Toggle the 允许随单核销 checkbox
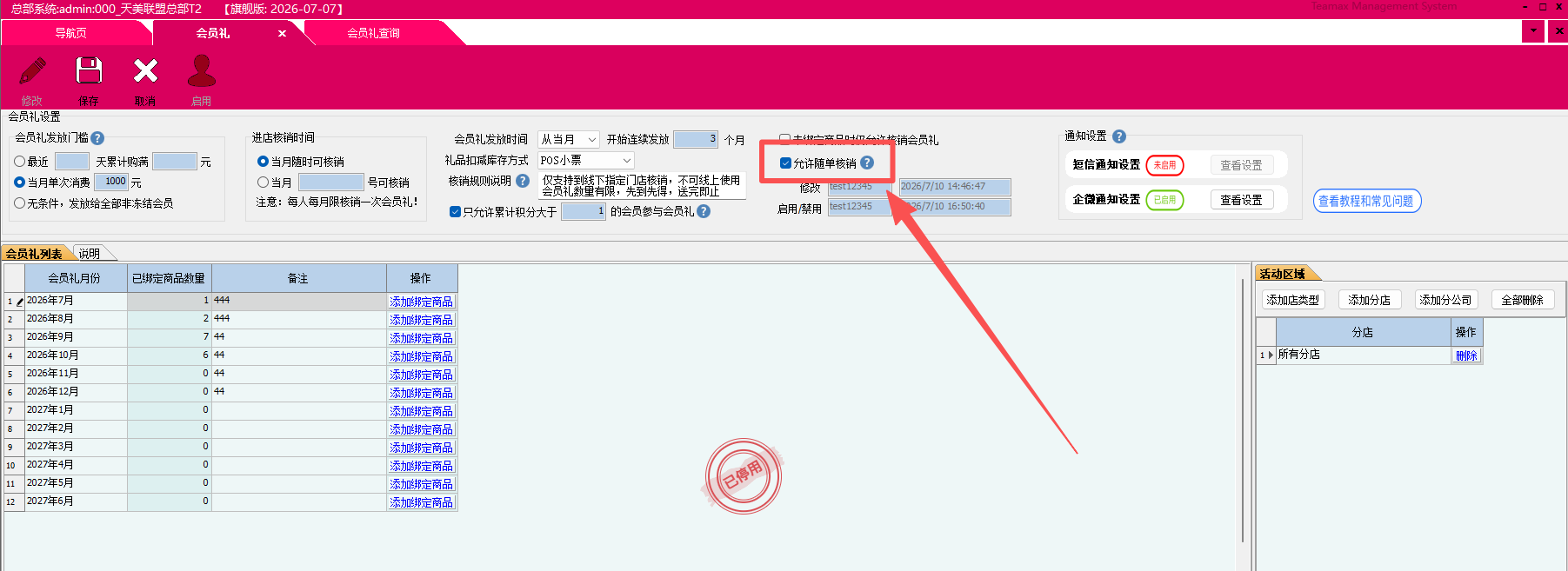The image size is (1568, 571). coord(785,163)
